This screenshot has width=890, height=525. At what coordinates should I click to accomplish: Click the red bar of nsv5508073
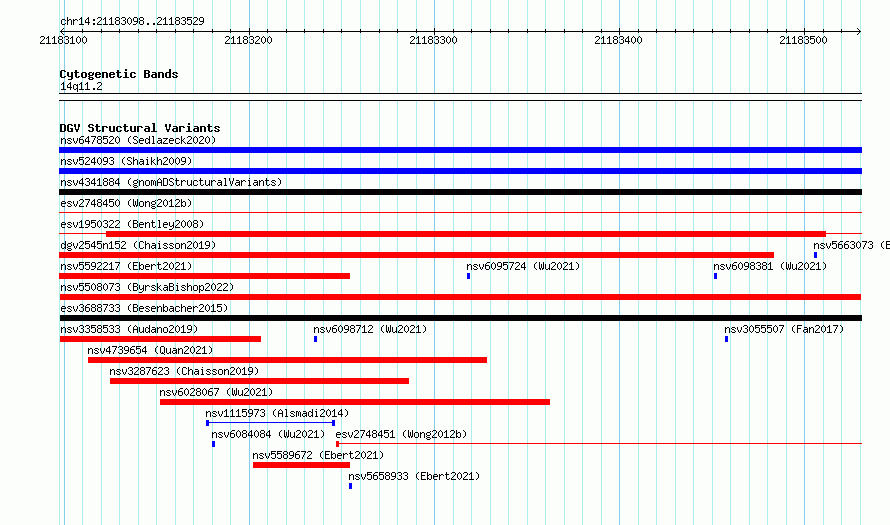click(460, 297)
